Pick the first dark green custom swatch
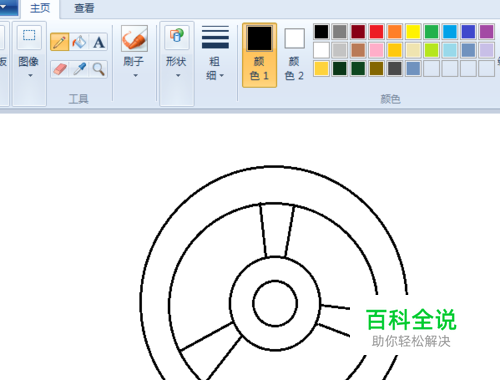The height and width of the screenshot is (380, 500). point(340,68)
